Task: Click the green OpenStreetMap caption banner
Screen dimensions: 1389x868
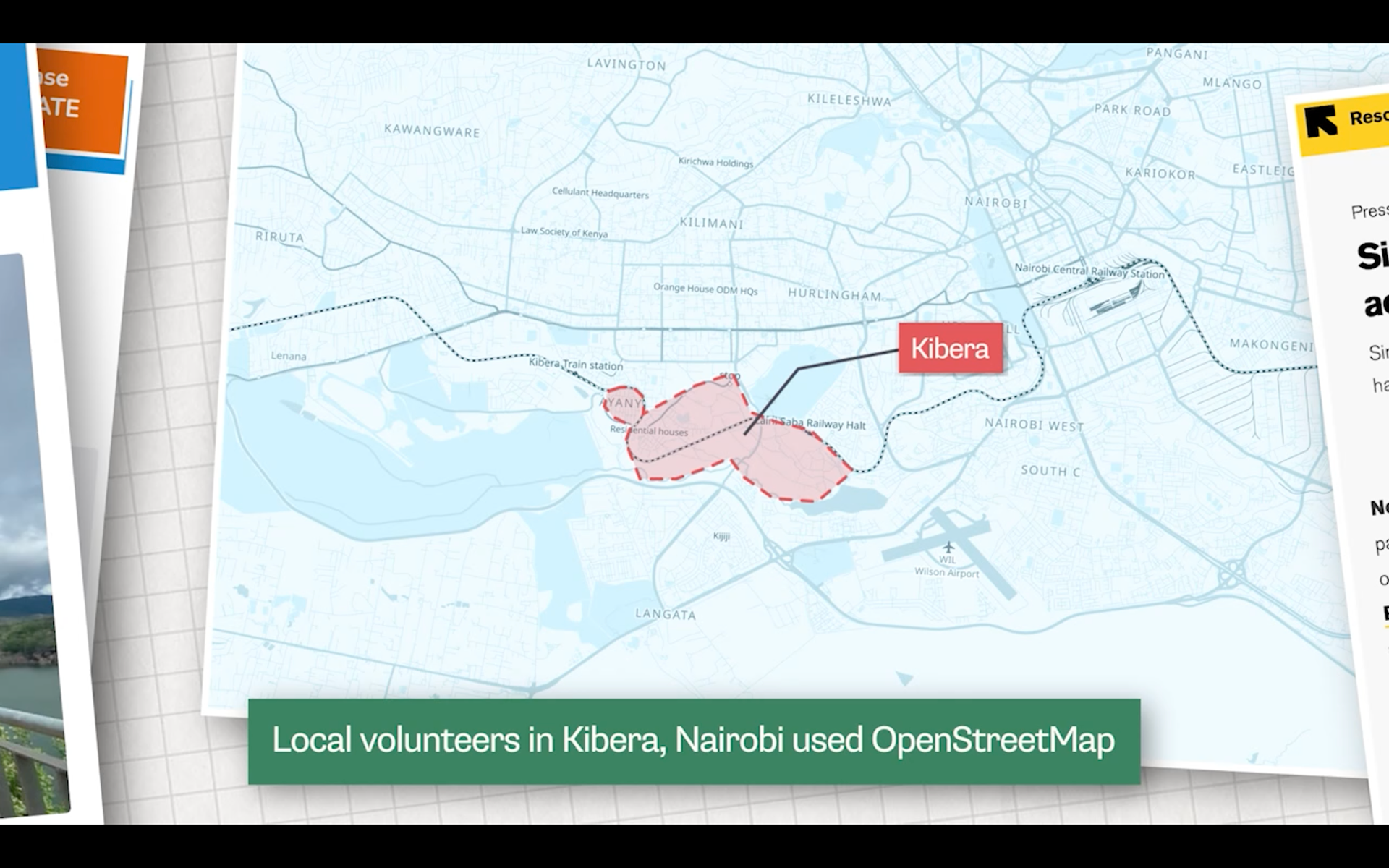Action: [693, 741]
